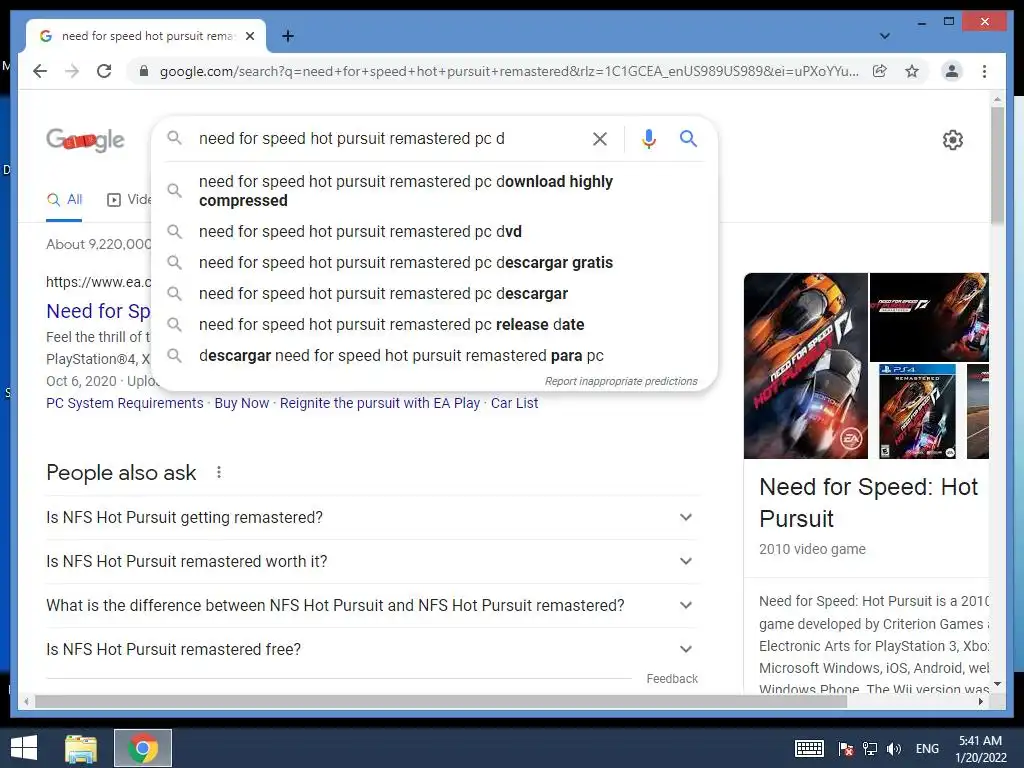Open People also ask options menu
The height and width of the screenshot is (768, 1024).
pos(219,472)
